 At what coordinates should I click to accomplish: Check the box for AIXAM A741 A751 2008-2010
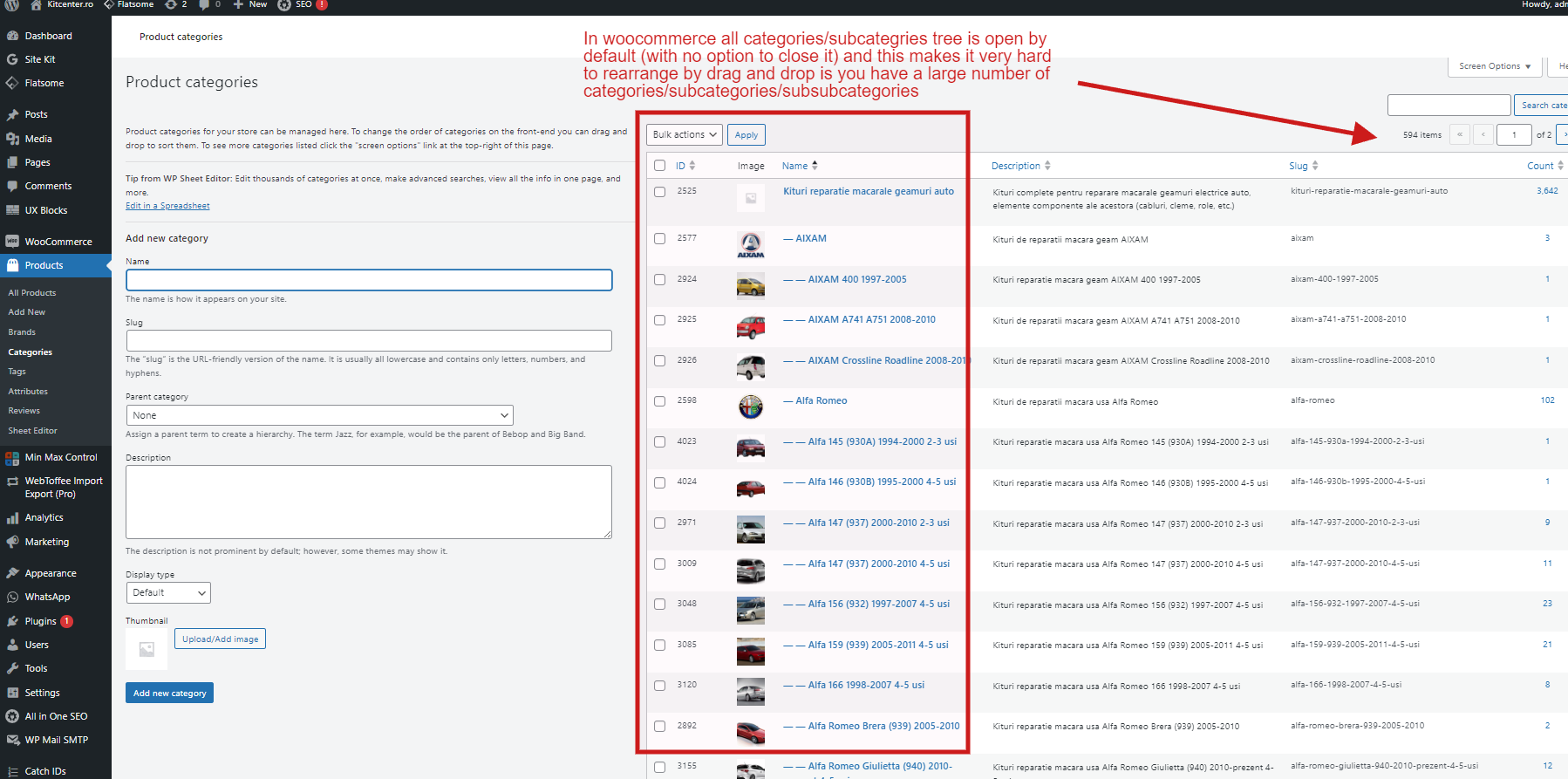pos(659,320)
